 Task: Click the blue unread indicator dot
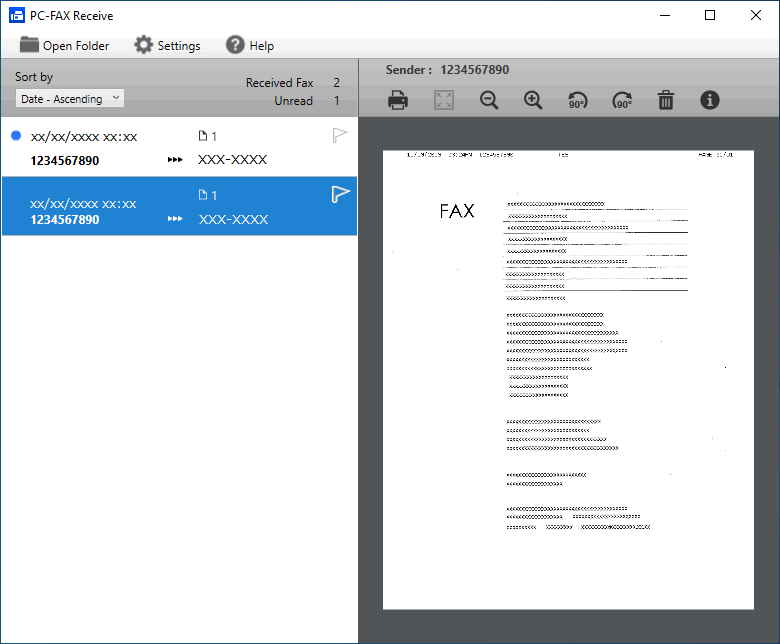(16, 135)
